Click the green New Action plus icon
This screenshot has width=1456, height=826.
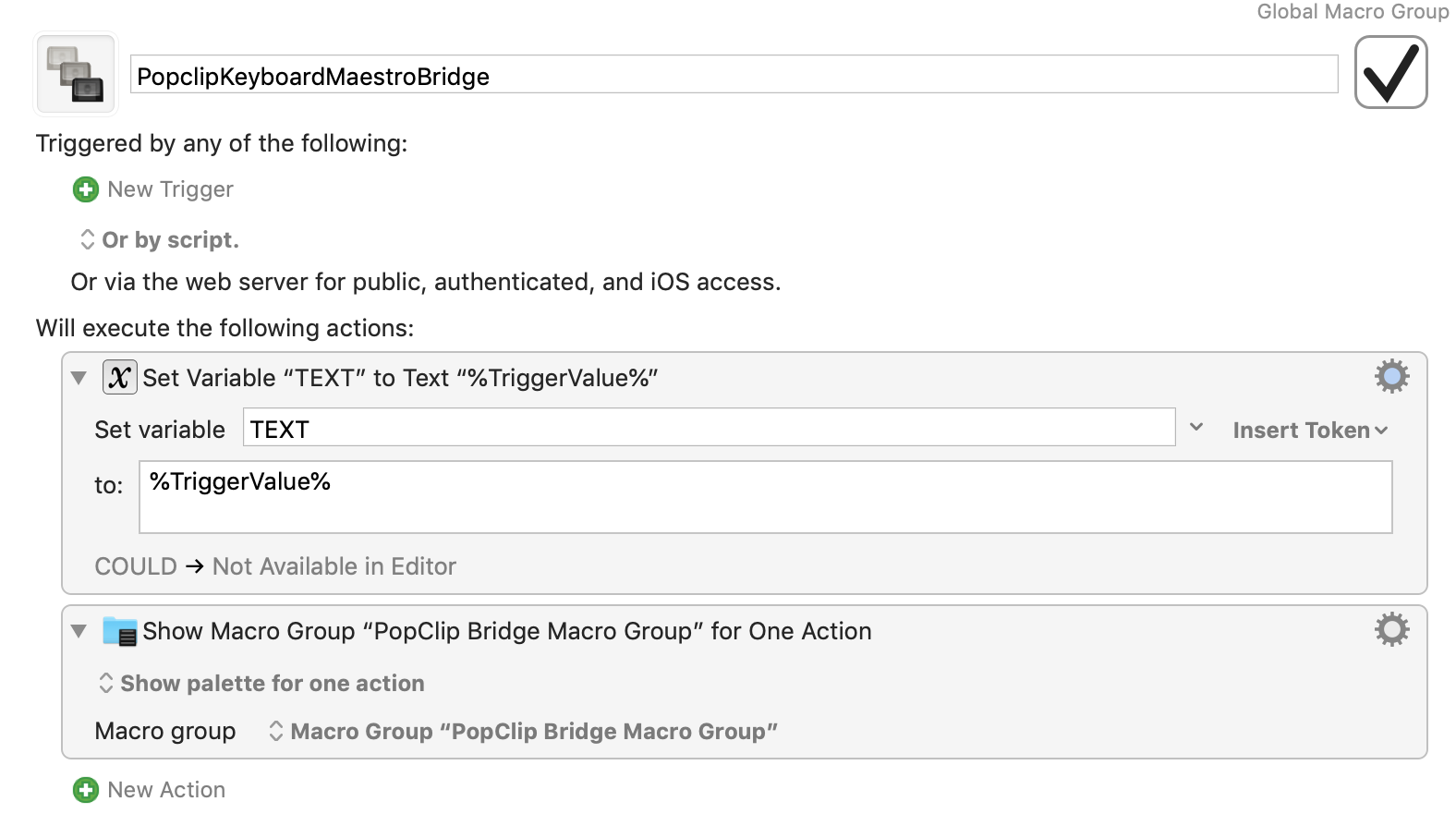(86, 790)
